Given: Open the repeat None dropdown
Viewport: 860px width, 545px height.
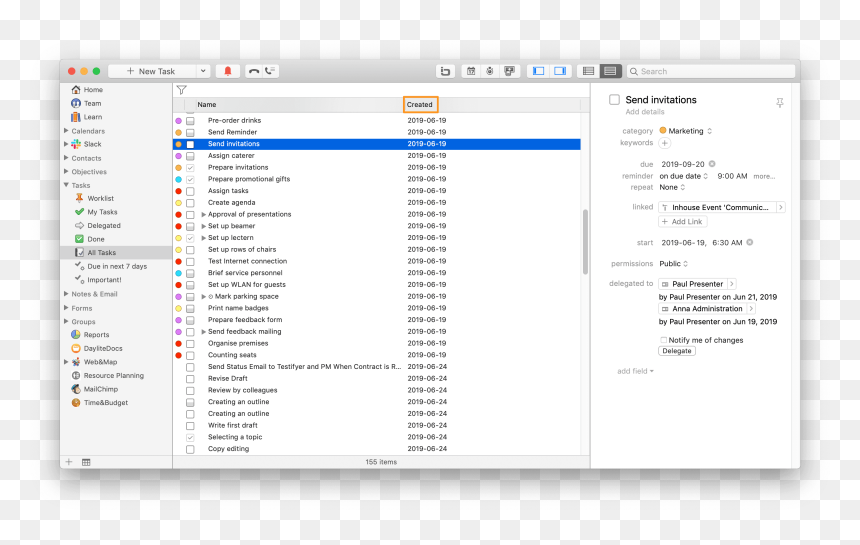Looking at the screenshot, I should click(x=672, y=187).
